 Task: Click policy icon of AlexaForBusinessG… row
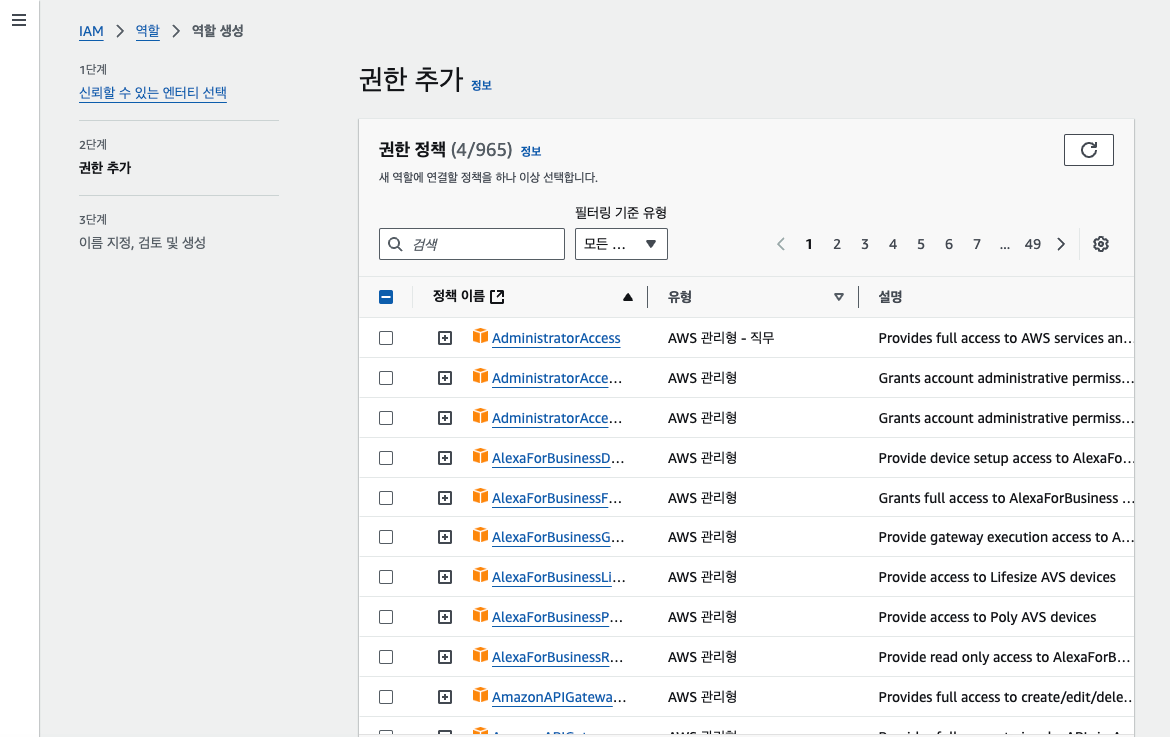[480, 536]
